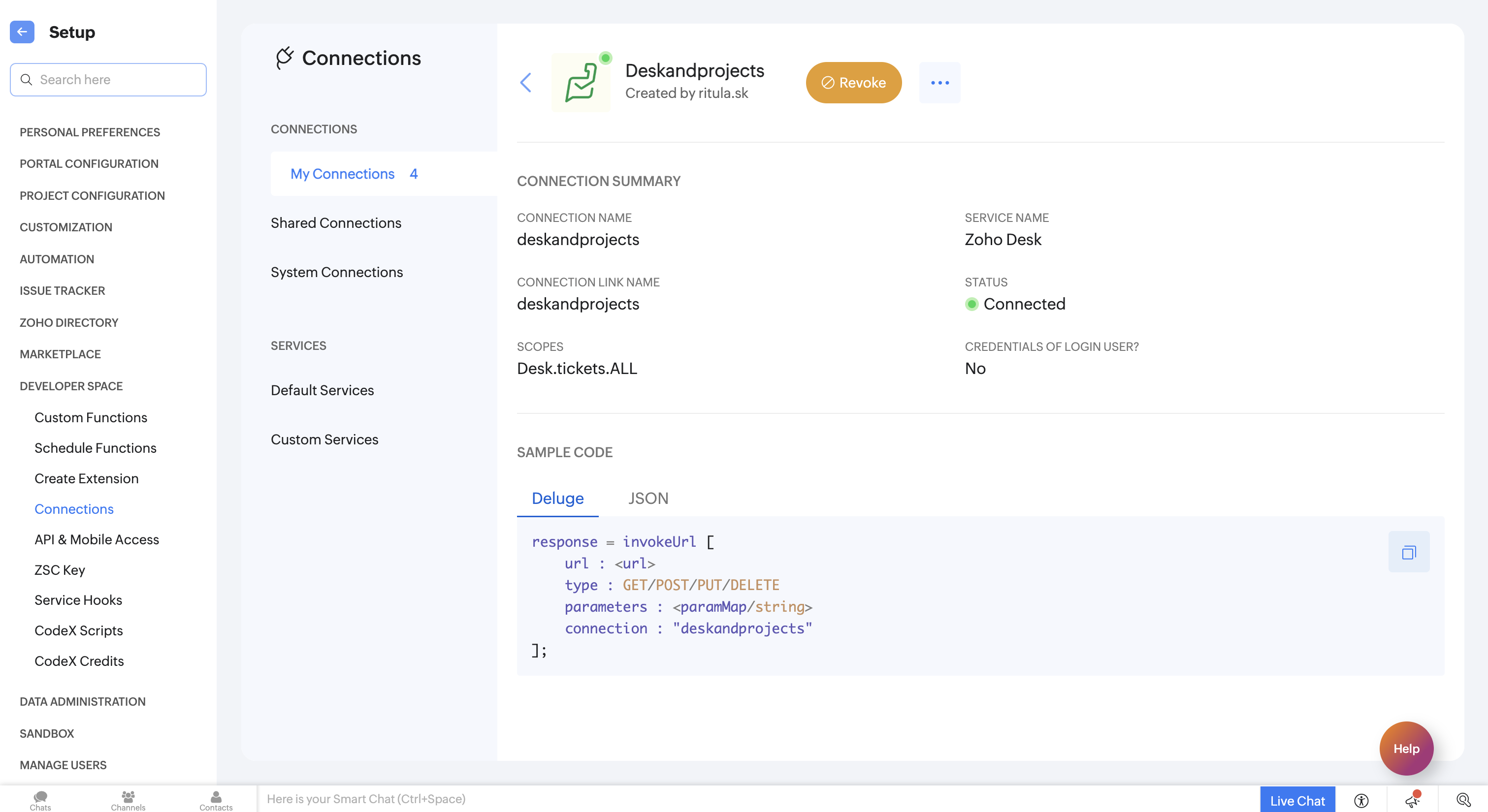Expand the Data Administration section
The height and width of the screenshot is (812, 1488).
(83, 701)
